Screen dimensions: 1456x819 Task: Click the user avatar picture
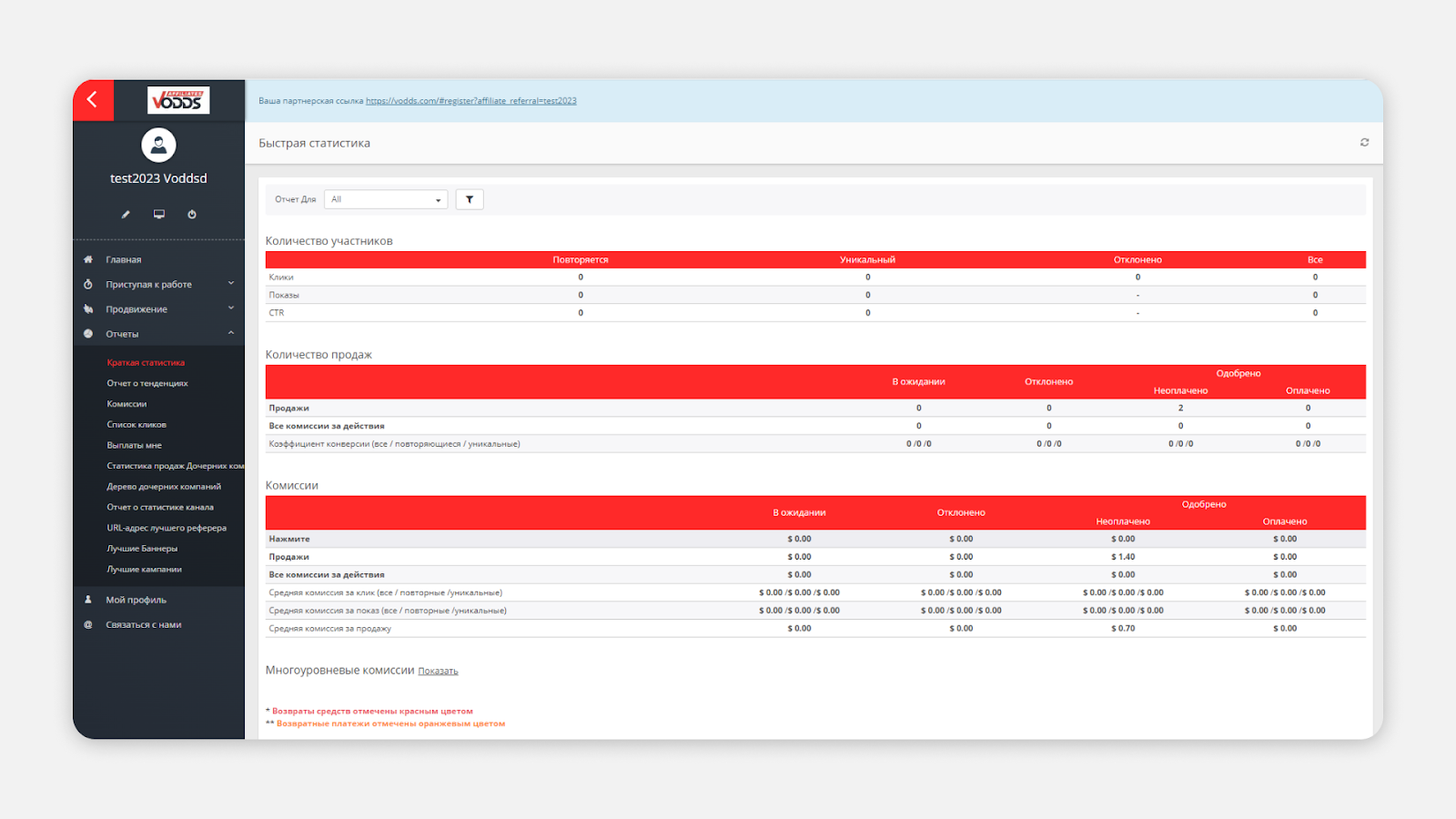(158, 145)
